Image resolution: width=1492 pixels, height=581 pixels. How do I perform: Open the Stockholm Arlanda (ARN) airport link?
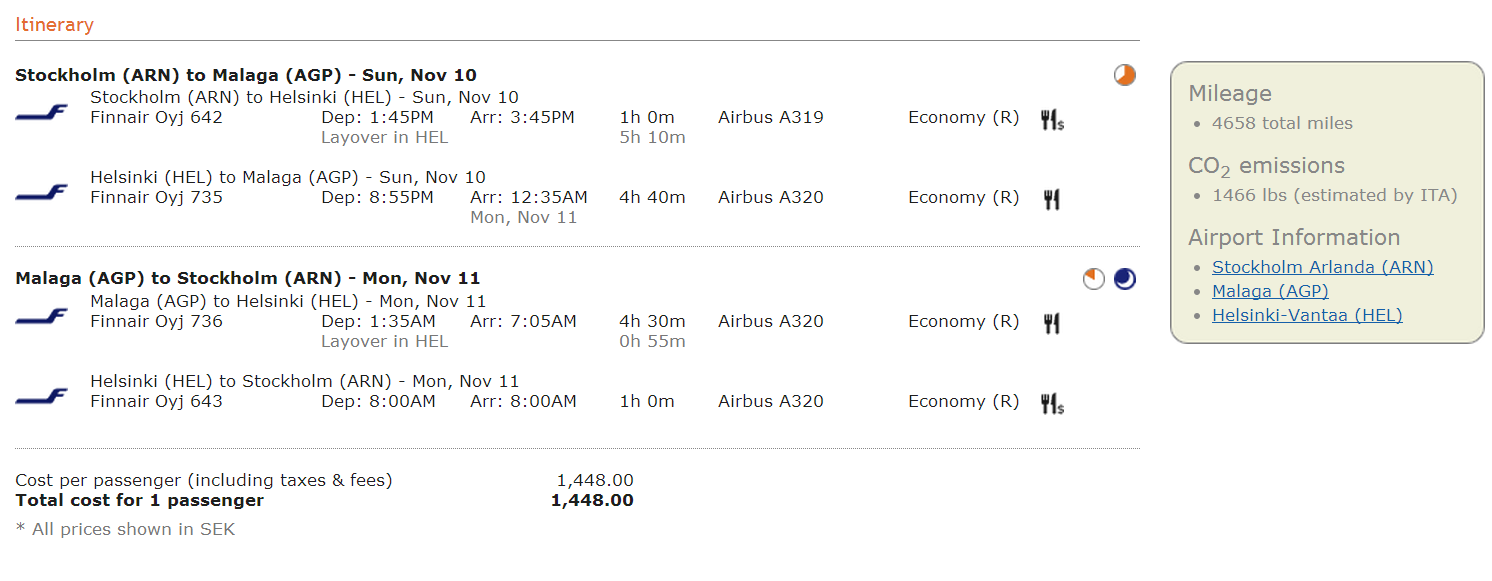coord(1322,267)
